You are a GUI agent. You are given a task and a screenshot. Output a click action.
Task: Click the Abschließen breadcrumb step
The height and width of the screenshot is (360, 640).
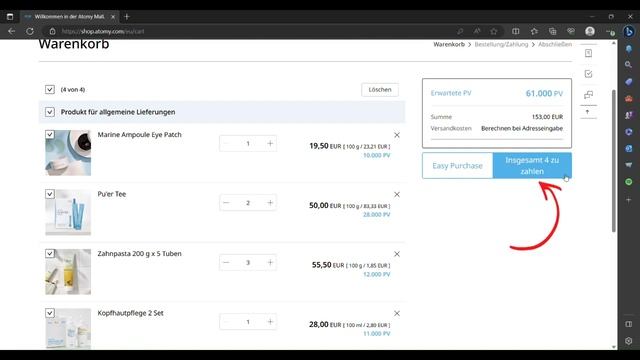pos(555,44)
